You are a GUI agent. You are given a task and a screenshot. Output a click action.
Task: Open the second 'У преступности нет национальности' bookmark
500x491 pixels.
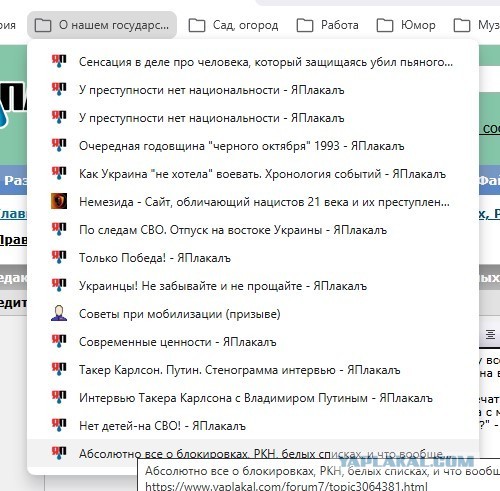[253, 118]
